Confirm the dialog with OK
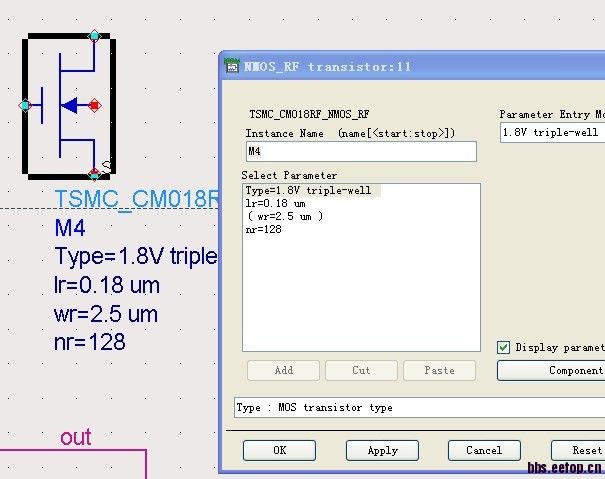 click(x=279, y=450)
